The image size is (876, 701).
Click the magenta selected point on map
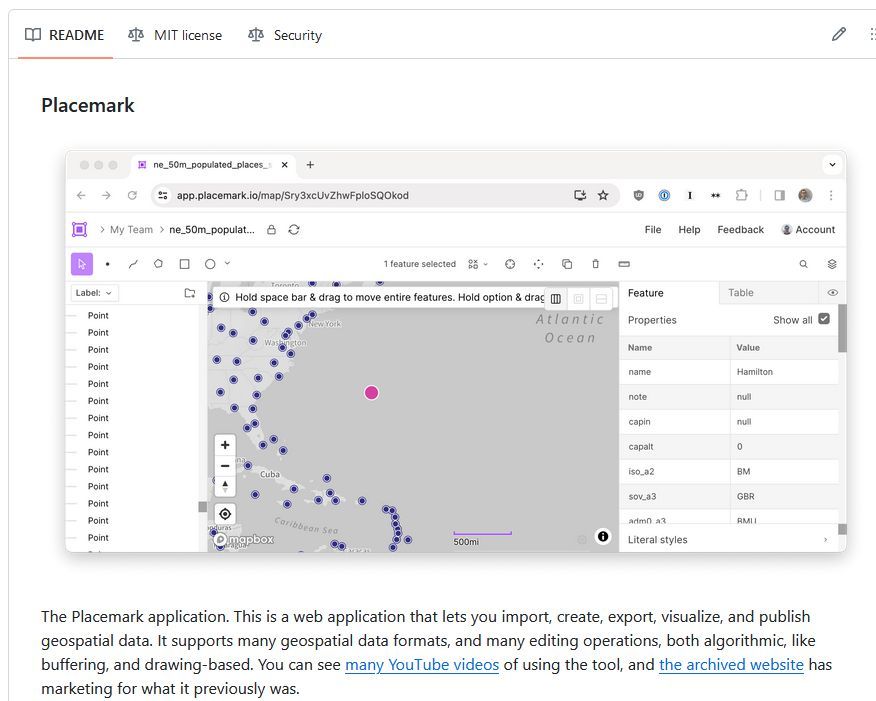pyautogui.click(x=372, y=393)
